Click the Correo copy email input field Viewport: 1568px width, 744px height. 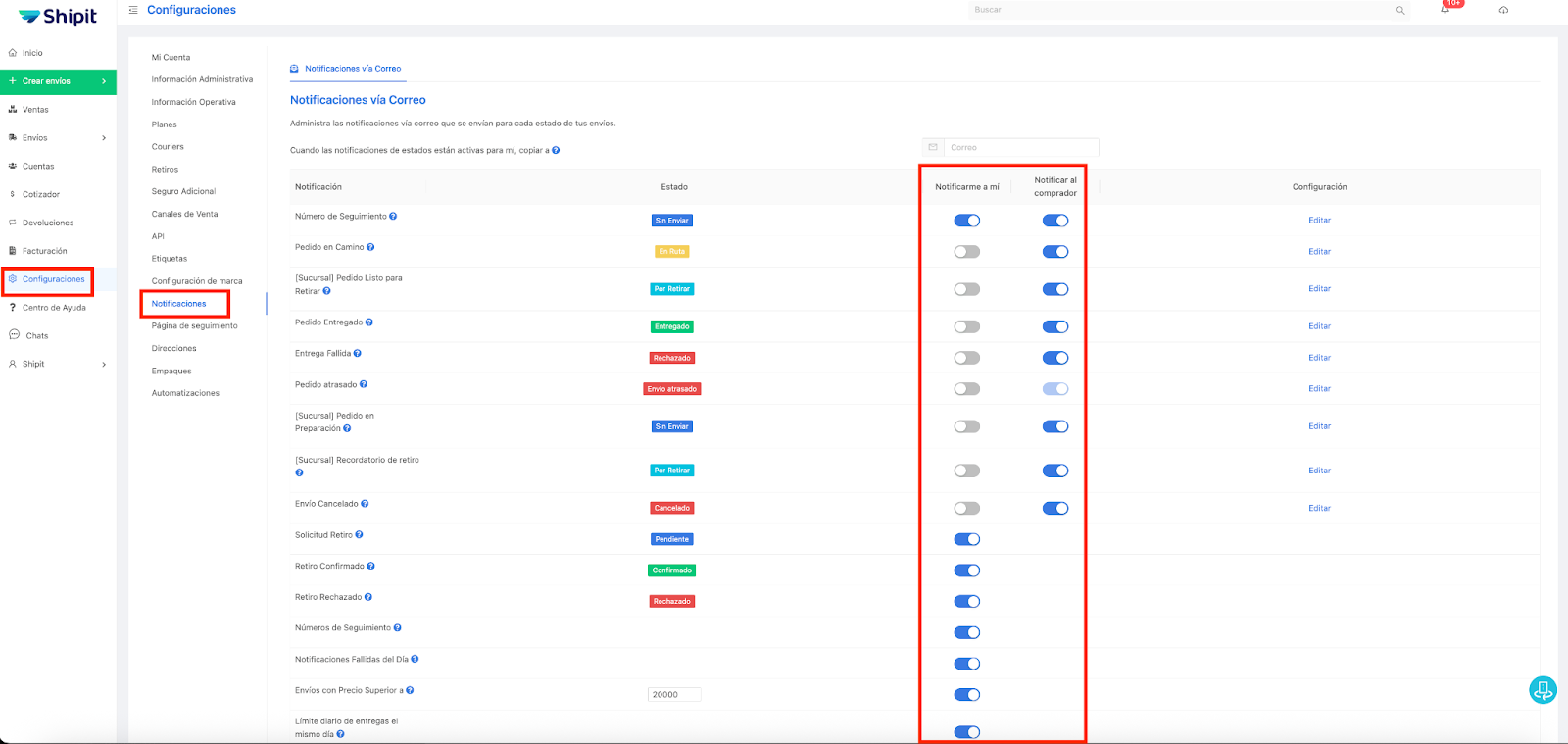point(1019,148)
